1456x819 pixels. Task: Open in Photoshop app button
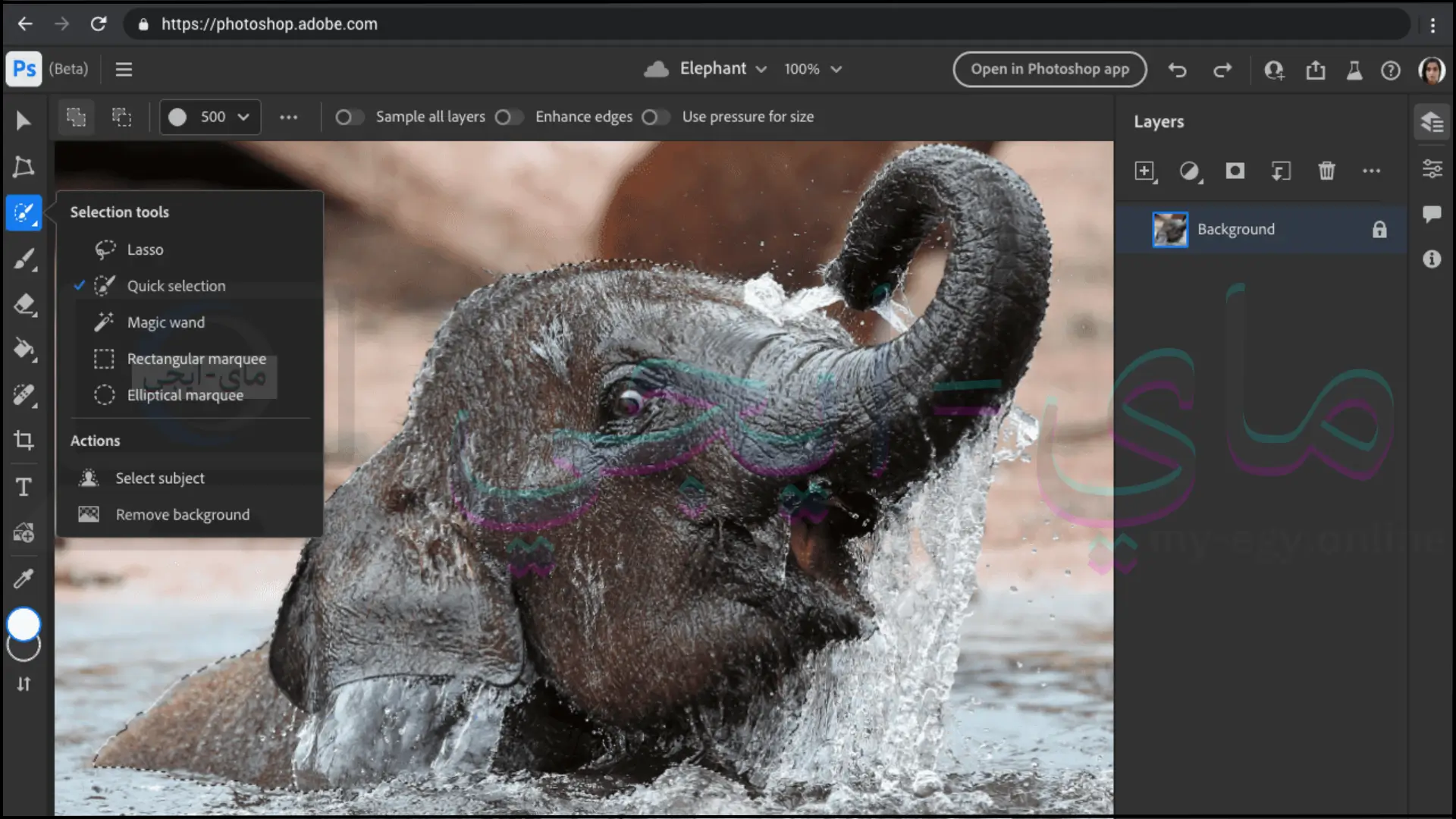(1049, 69)
